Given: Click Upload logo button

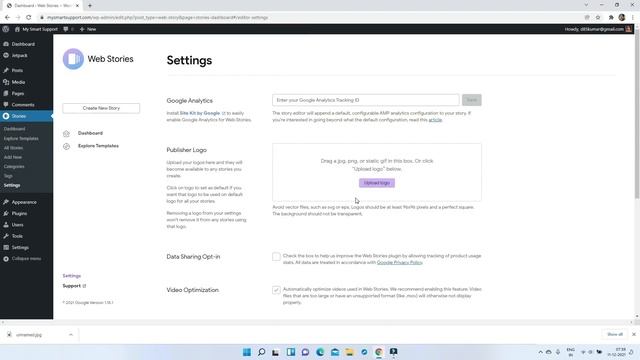Looking at the screenshot, I should point(377,183).
